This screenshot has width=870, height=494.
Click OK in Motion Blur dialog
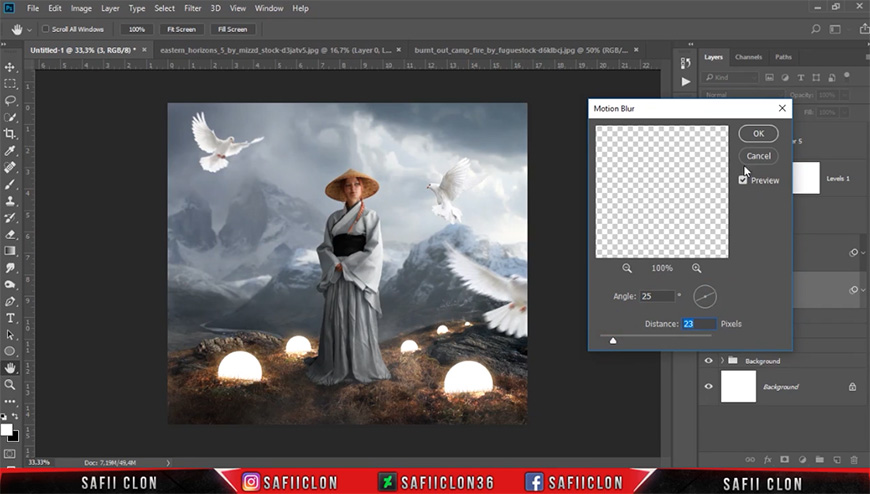758,134
